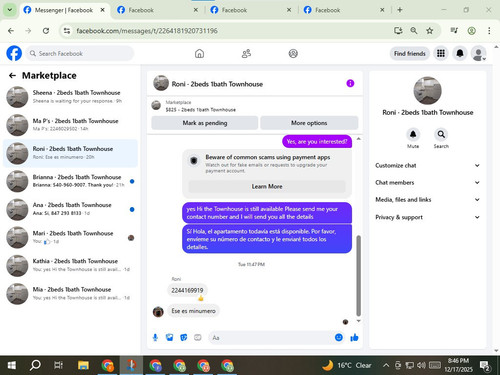Switch to the second Facebook tab
The image size is (500, 375).
(158, 10)
